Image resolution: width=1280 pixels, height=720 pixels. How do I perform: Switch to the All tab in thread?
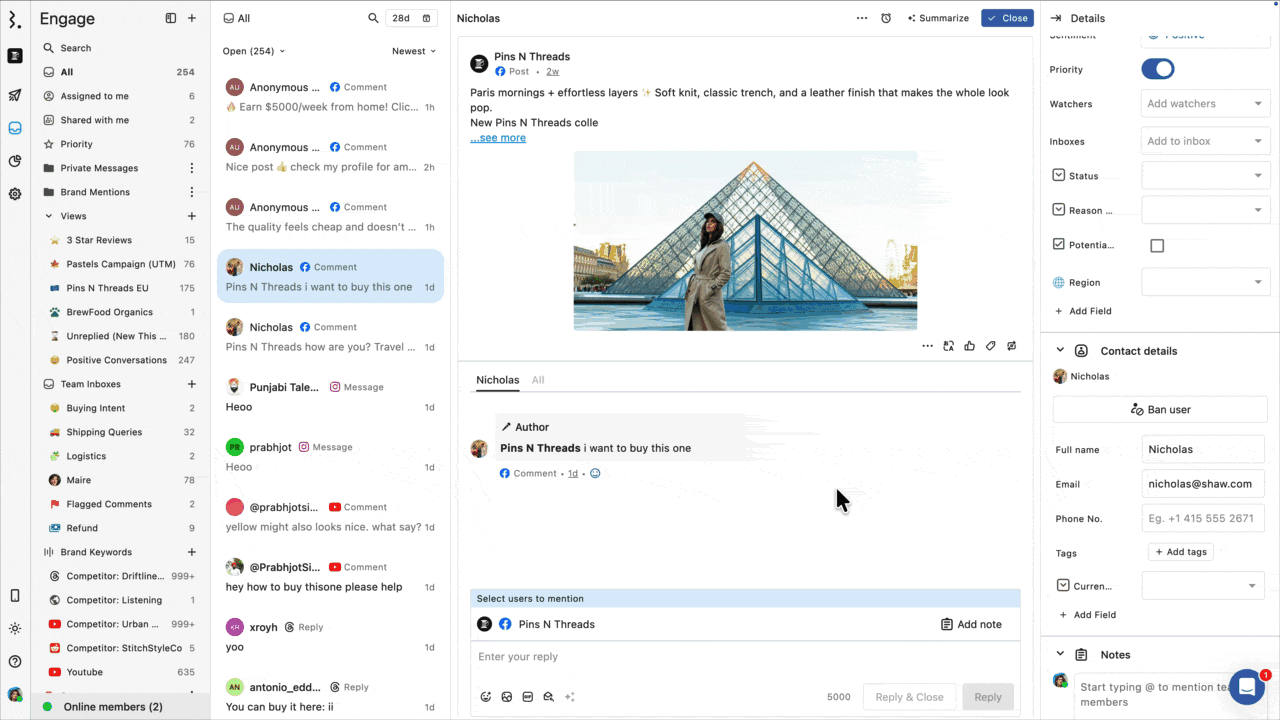coord(538,380)
